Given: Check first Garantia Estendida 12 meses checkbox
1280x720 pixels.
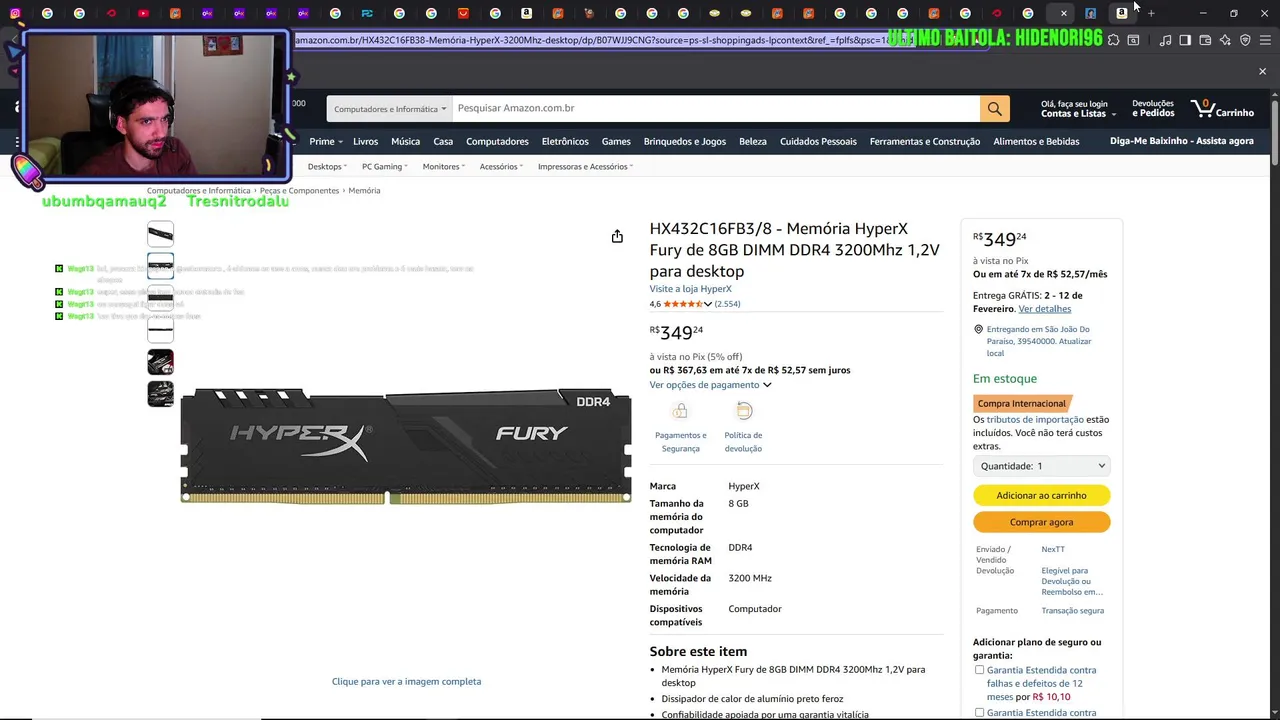Looking at the screenshot, I should tap(979, 670).
